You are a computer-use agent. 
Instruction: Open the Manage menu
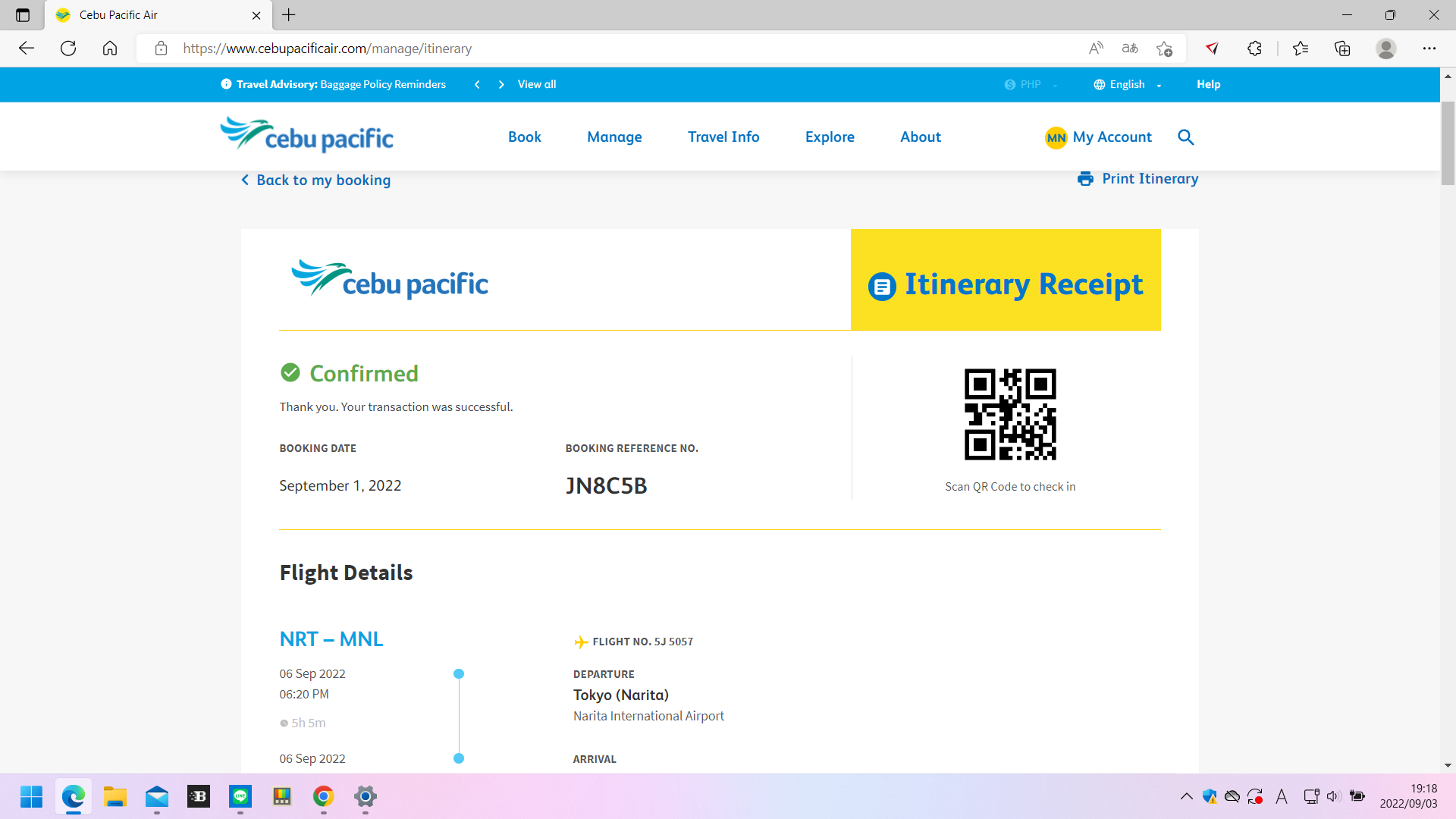pyautogui.click(x=614, y=136)
